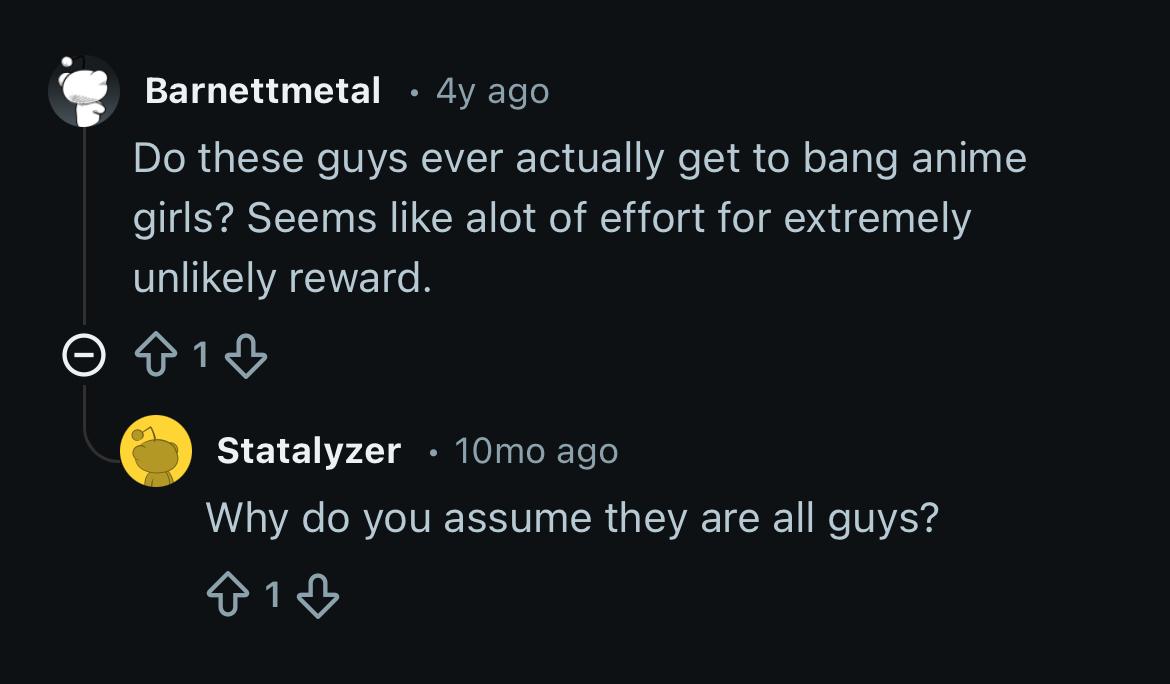Open Barnettmetal's avatar profile picture
This screenshot has width=1170, height=684.
point(84,91)
